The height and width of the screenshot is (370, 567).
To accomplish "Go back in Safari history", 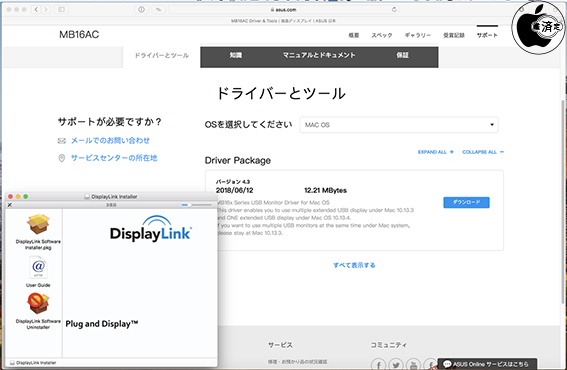I will (x=36, y=10).
